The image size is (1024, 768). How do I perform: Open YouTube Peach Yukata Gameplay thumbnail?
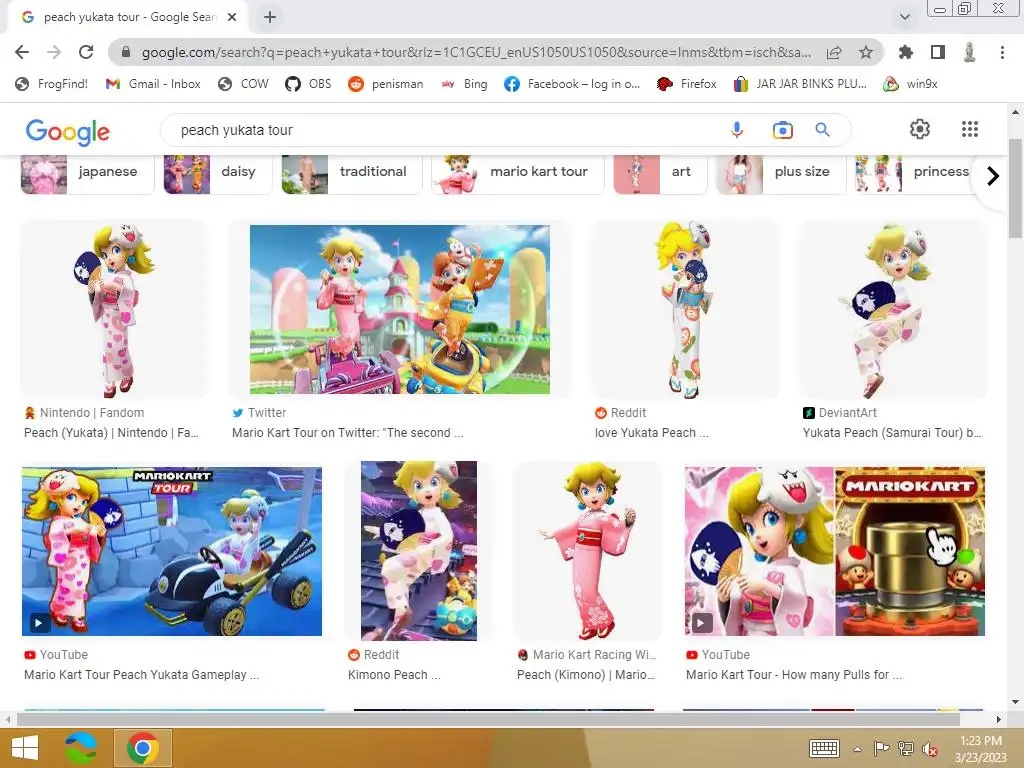[172, 551]
